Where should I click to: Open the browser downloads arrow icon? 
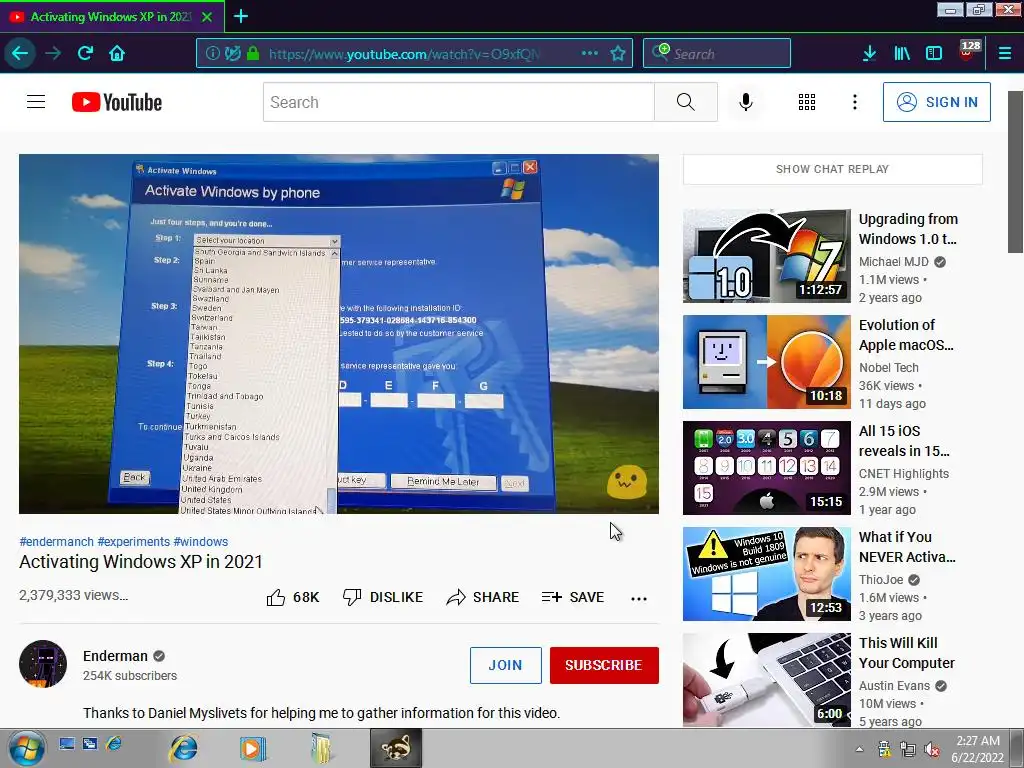pyautogui.click(x=869, y=54)
